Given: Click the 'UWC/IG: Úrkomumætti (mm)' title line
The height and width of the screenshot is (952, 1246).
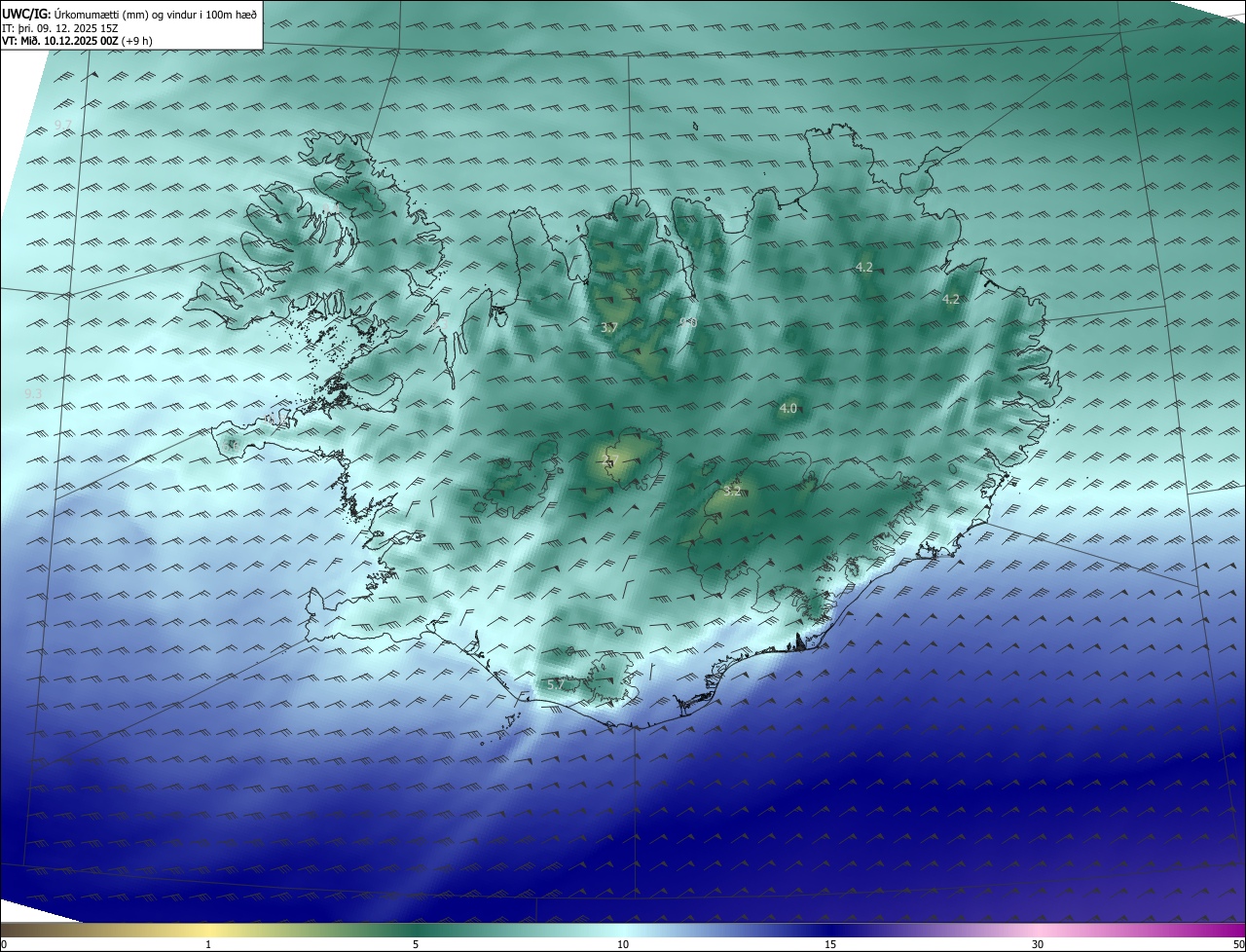Looking at the screenshot, I should [129, 14].
